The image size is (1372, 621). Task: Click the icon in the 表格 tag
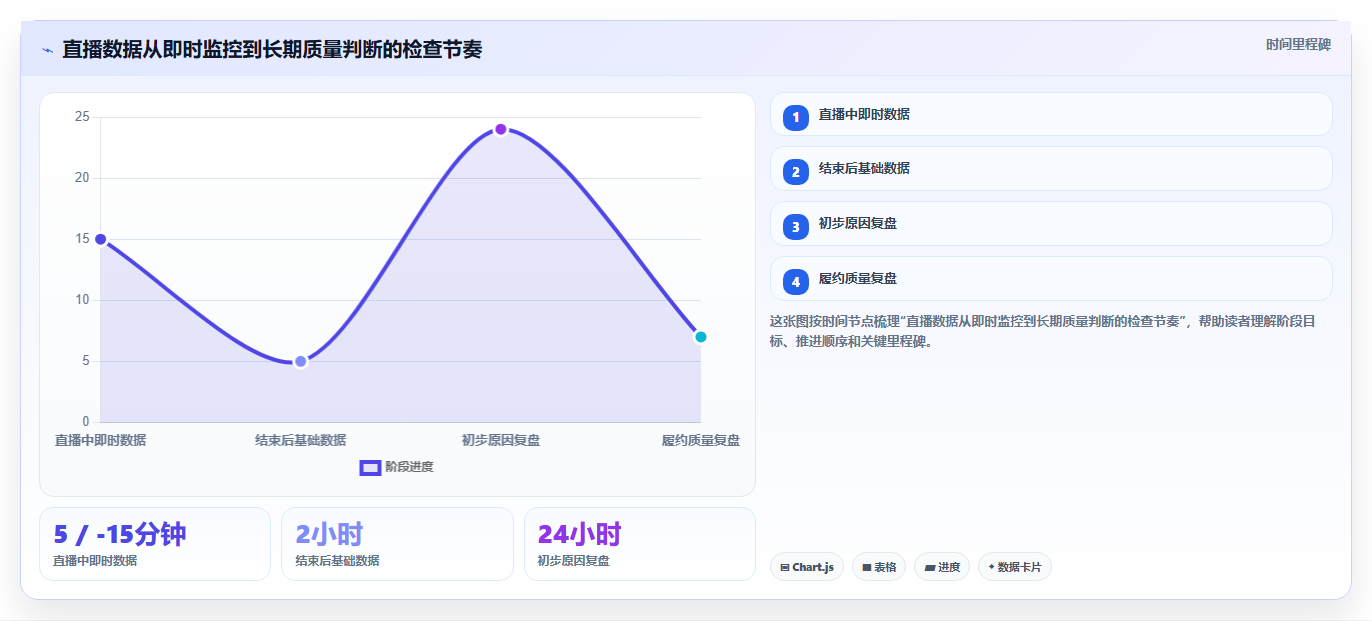coord(867,568)
